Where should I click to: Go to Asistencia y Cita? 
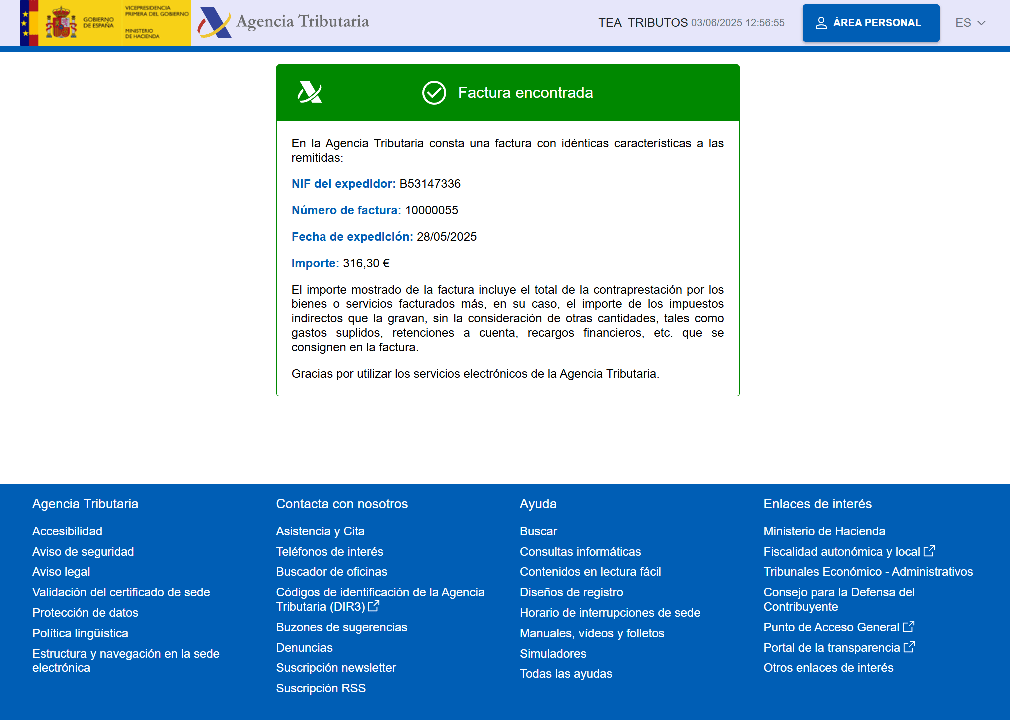[320, 531]
